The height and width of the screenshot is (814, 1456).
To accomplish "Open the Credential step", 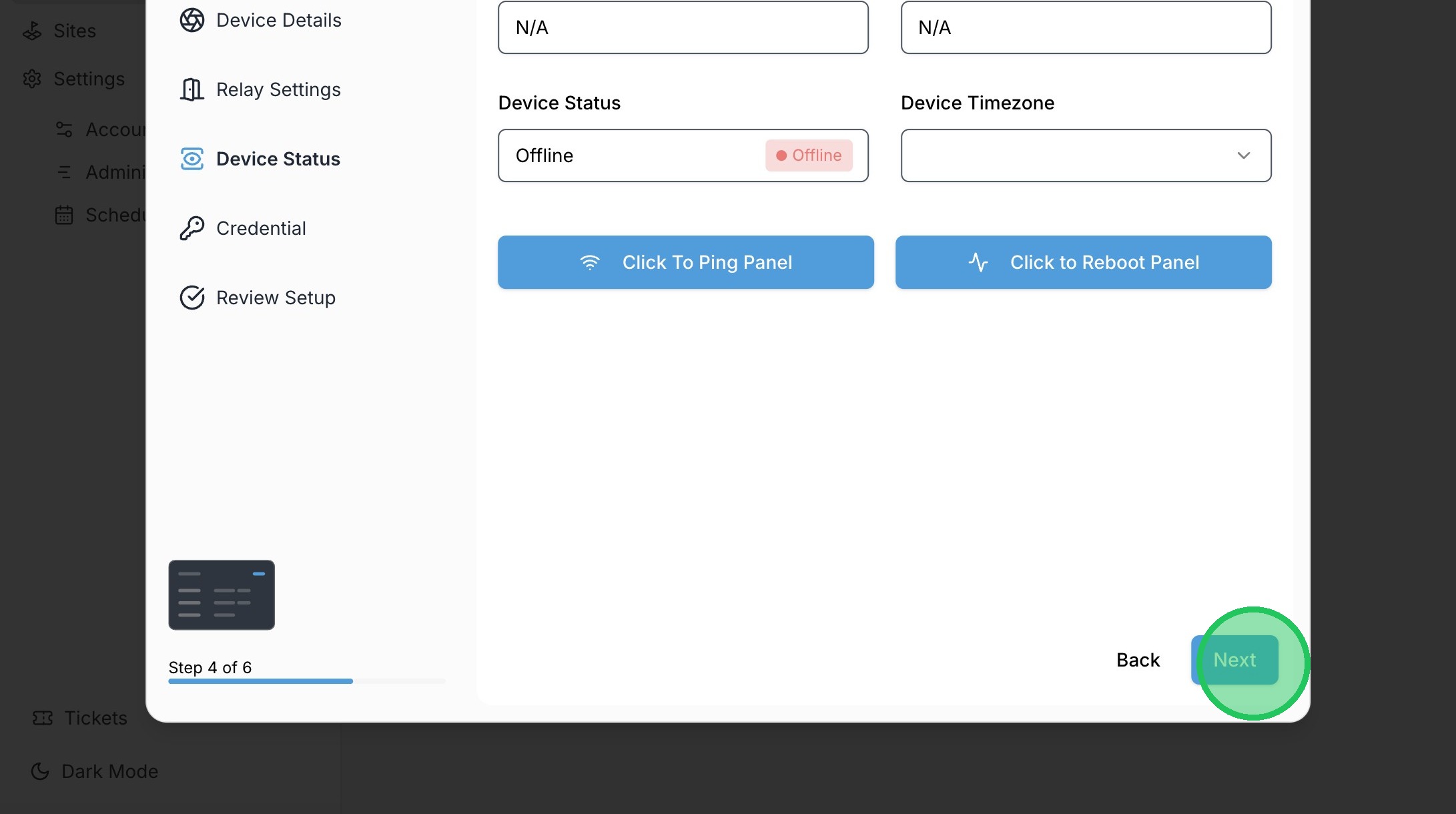I will [261, 228].
